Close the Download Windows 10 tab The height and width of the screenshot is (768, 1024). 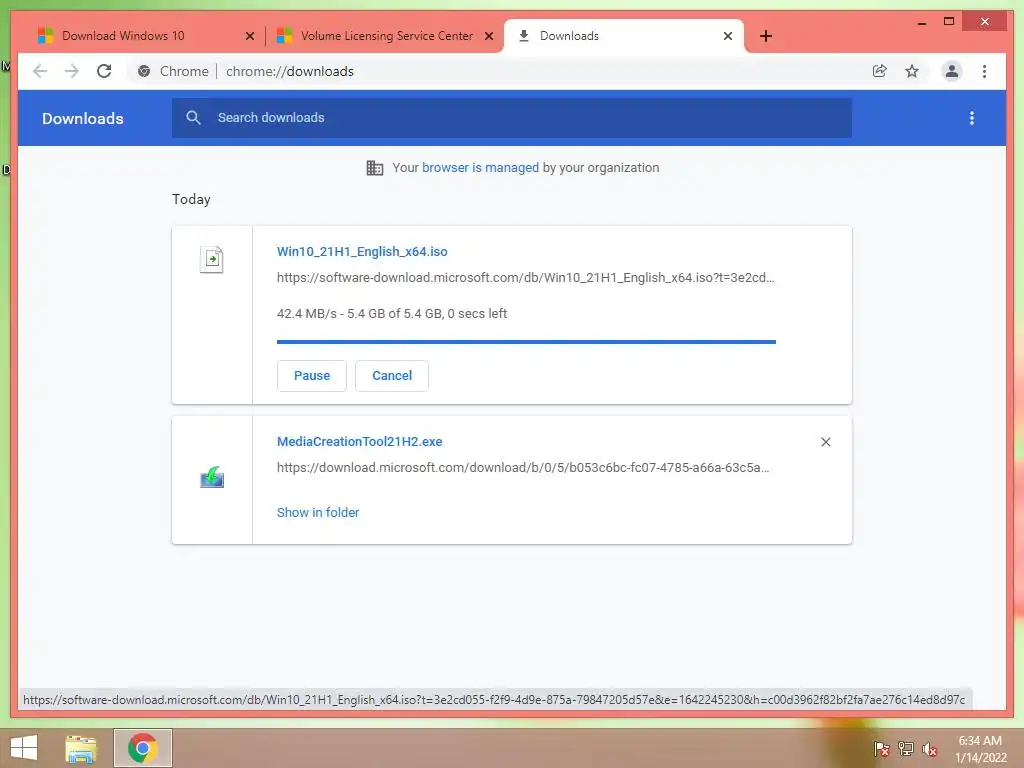249,36
